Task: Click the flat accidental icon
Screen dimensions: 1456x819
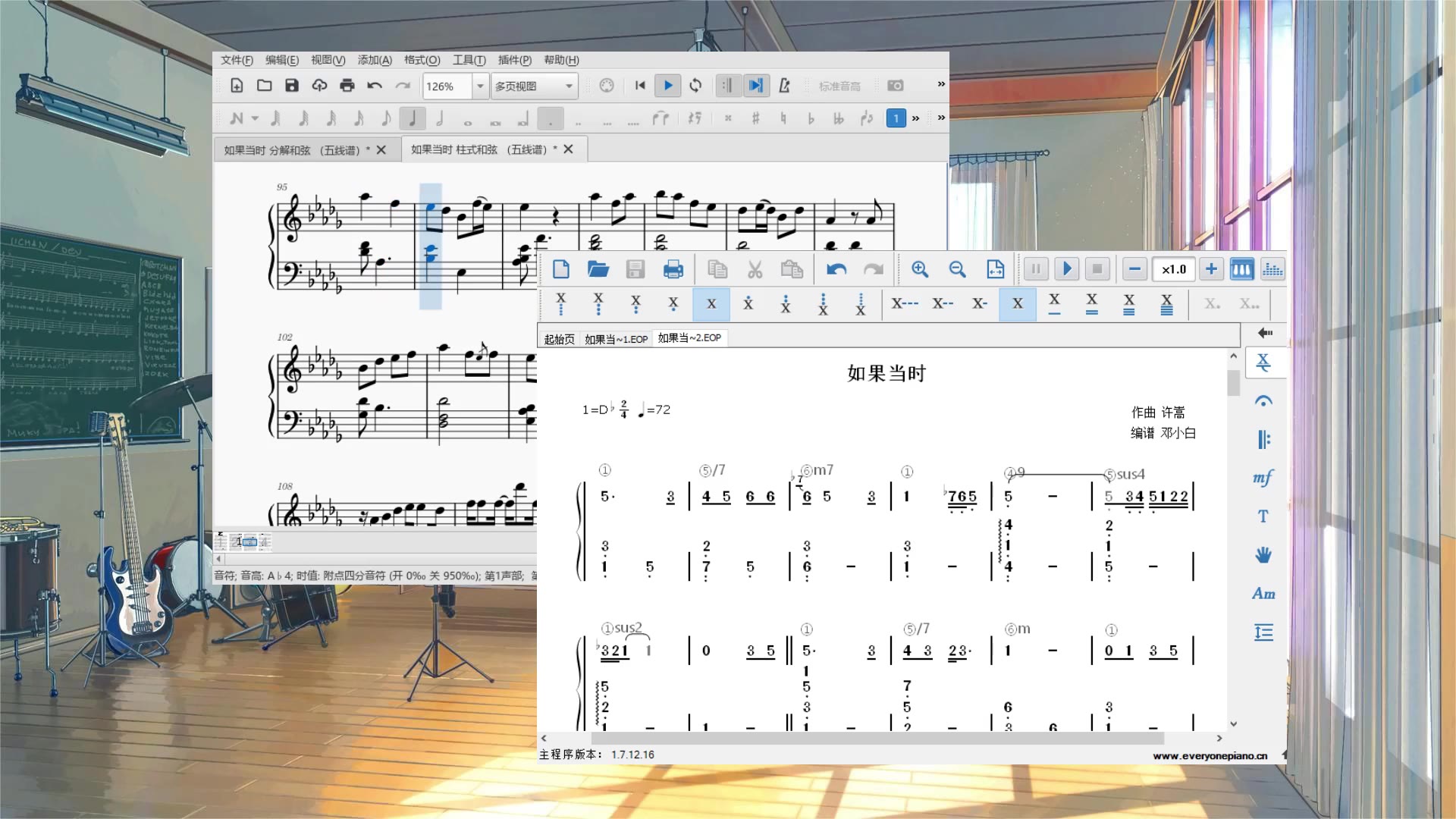Action: coord(811,118)
